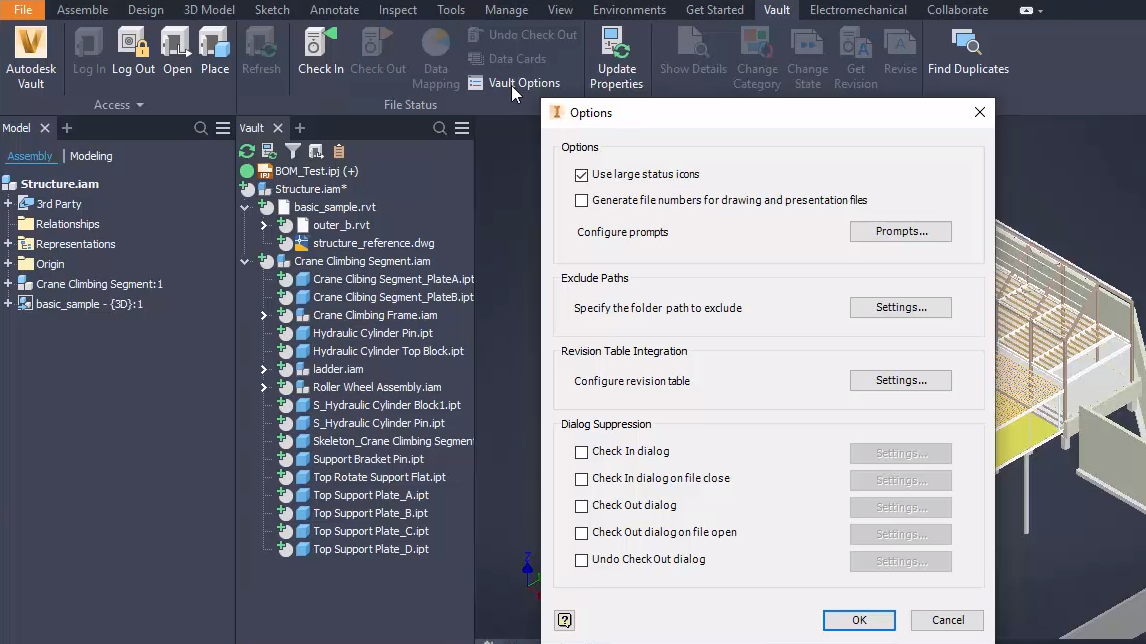
Task: Close the Vault browser tab
Action: [278, 129]
